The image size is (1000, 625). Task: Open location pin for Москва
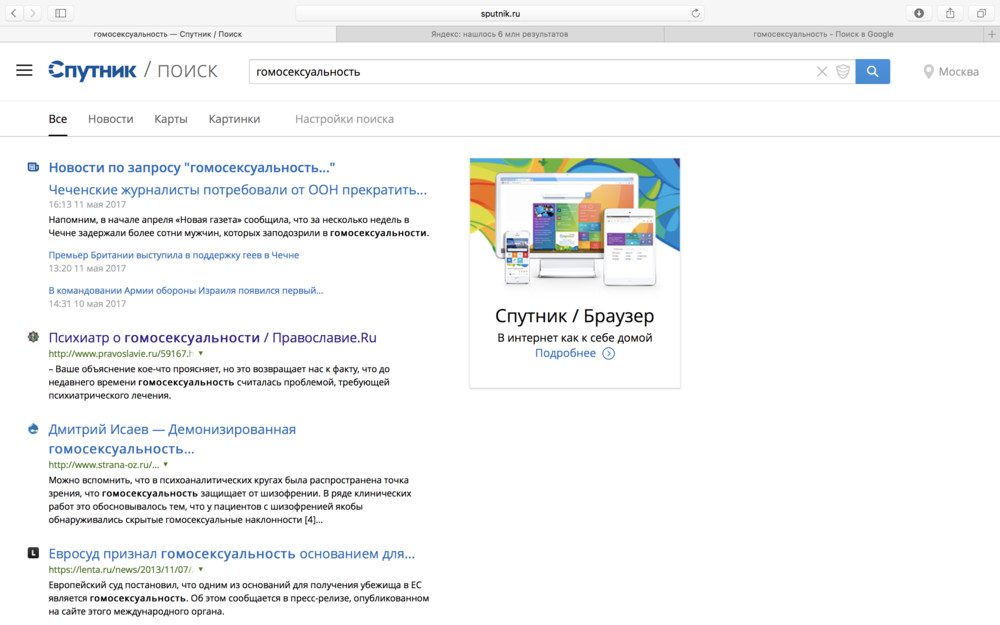tap(928, 71)
